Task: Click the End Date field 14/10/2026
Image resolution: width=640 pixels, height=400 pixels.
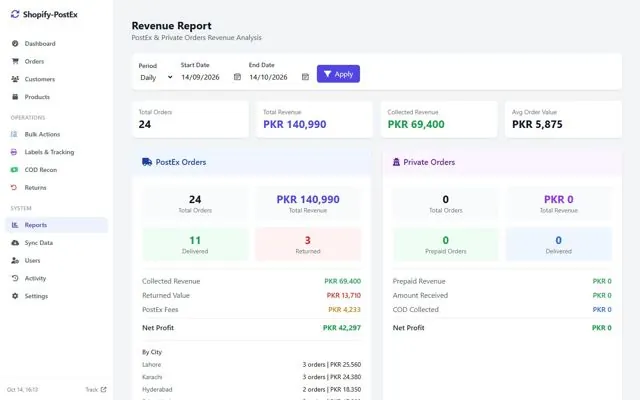Action: pyautogui.click(x=279, y=77)
